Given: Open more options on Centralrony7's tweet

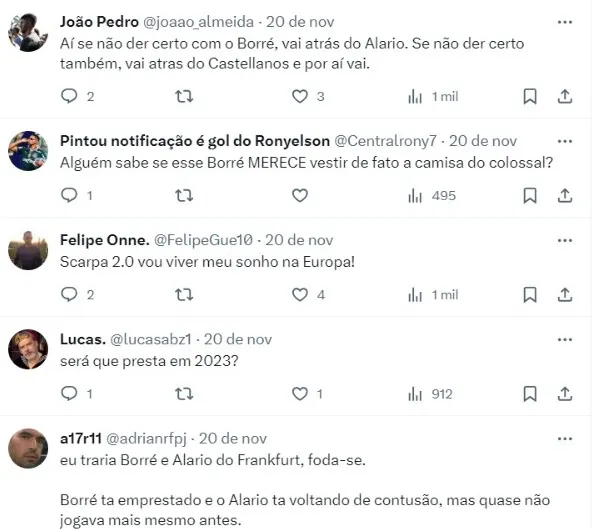Looking at the screenshot, I should click(564, 141).
